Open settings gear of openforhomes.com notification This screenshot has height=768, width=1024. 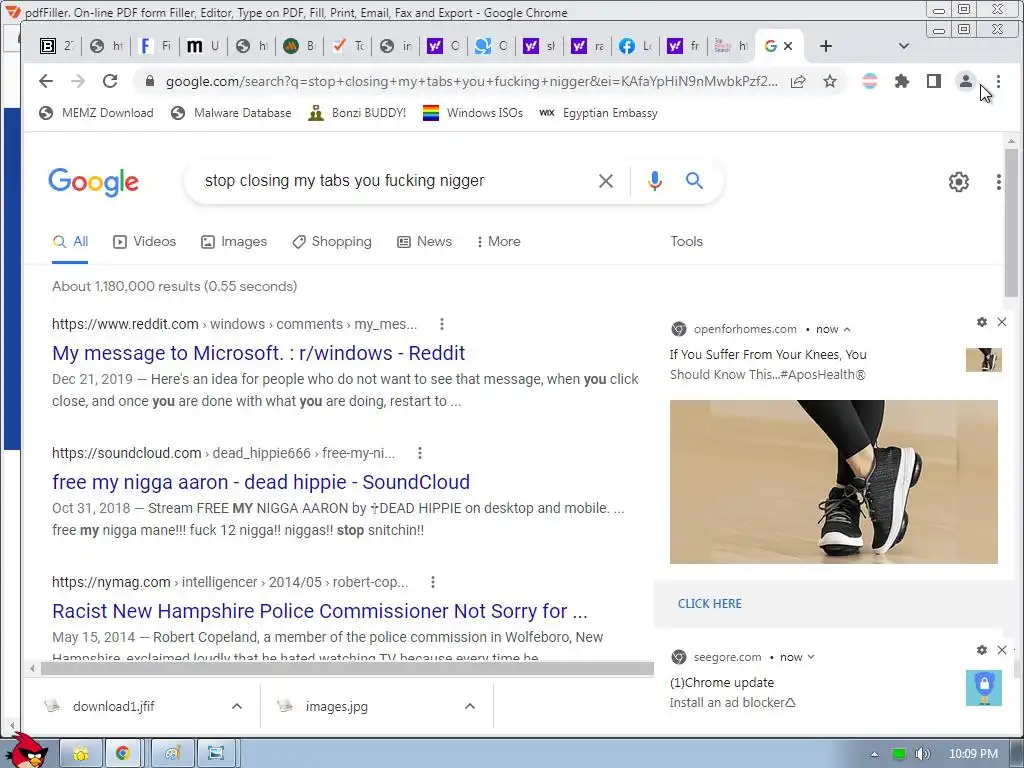click(982, 322)
